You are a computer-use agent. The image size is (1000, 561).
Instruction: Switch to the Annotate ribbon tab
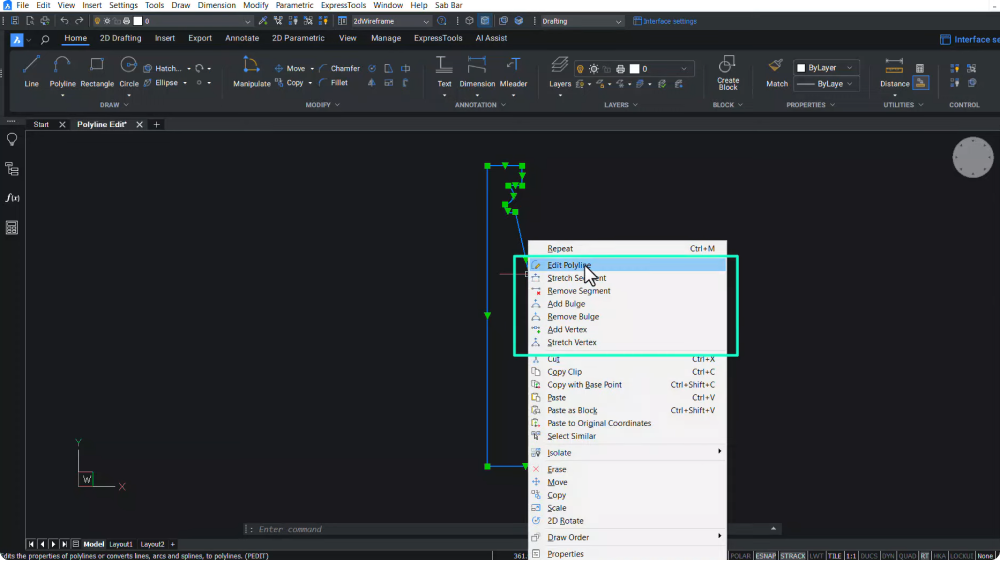pyautogui.click(x=242, y=38)
